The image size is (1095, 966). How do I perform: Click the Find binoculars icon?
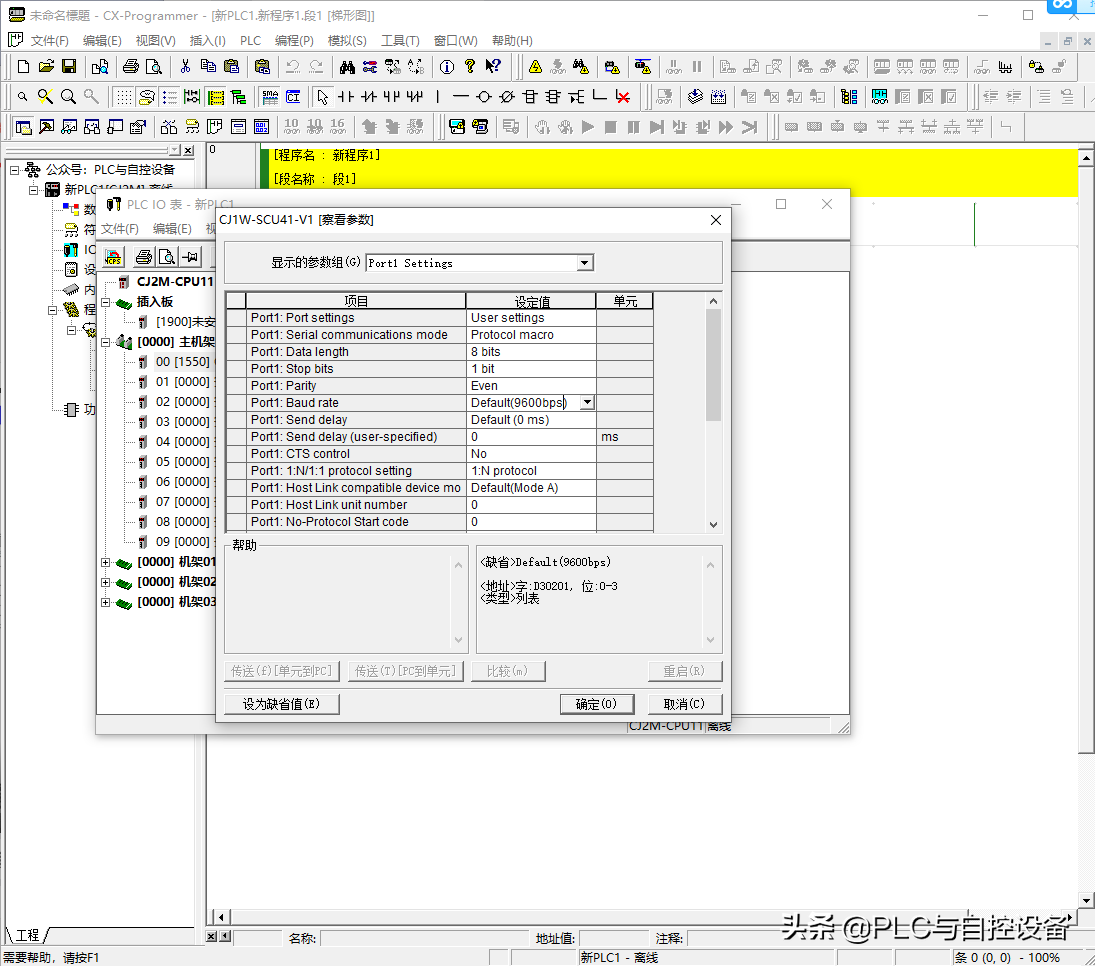(347, 67)
